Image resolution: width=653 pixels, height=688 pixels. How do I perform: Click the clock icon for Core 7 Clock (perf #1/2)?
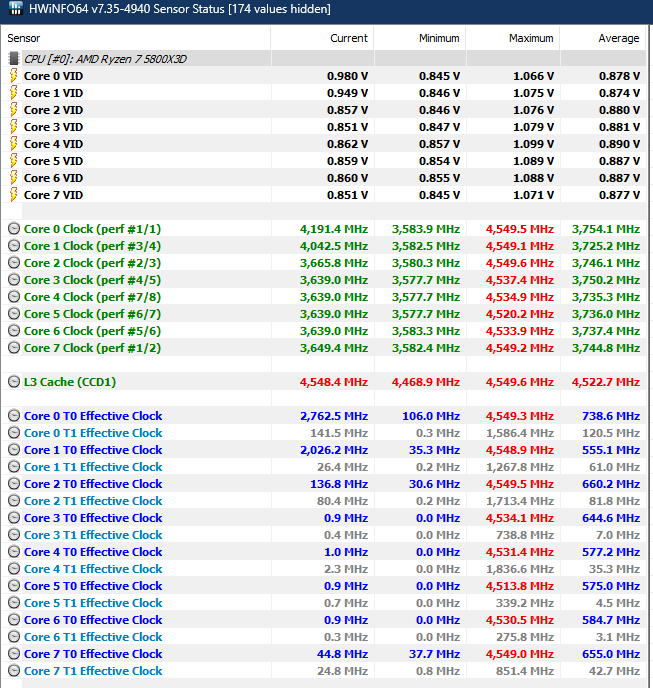coord(14,348)
